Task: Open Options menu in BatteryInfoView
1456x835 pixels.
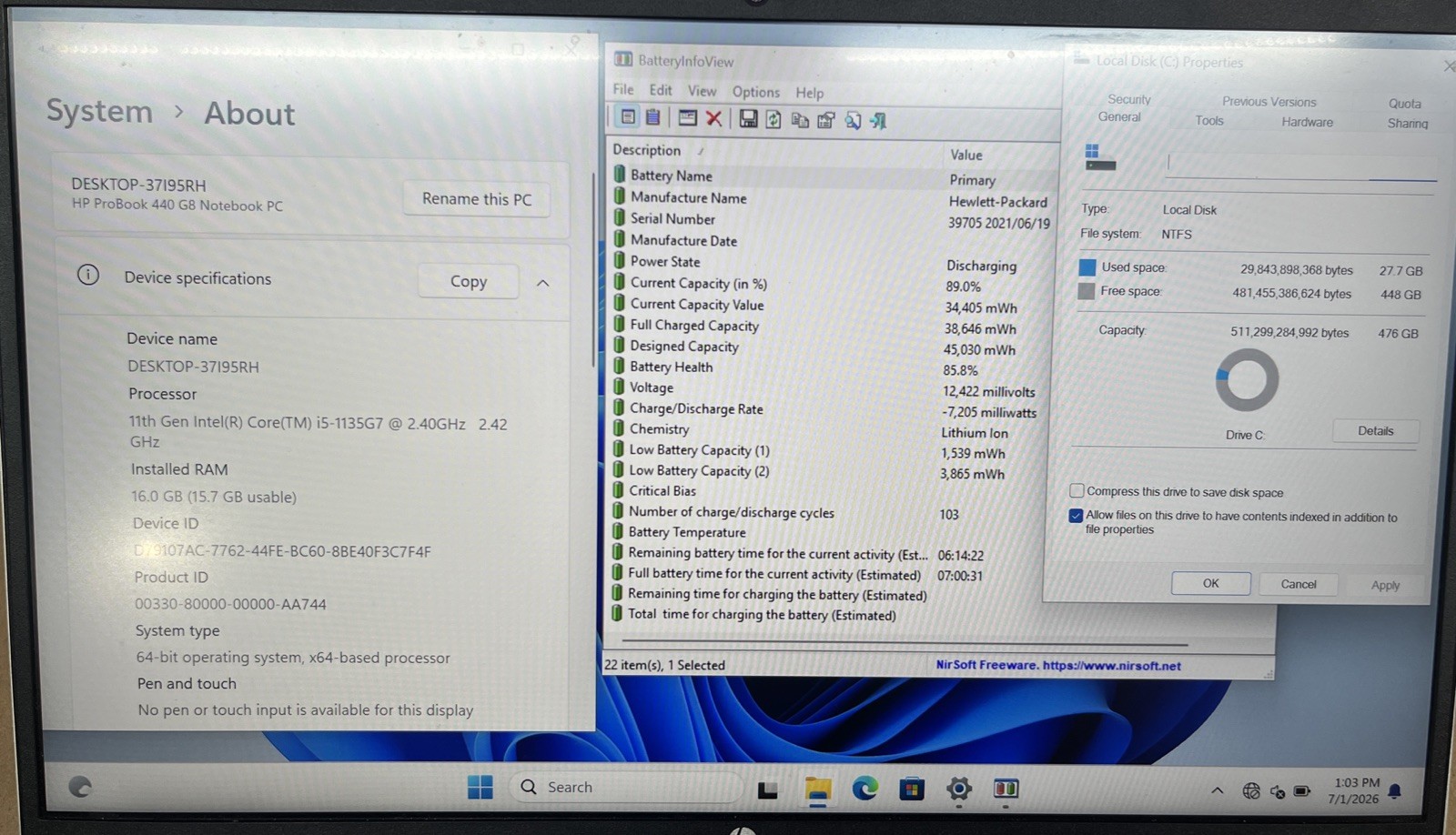Action: point(756,92)
